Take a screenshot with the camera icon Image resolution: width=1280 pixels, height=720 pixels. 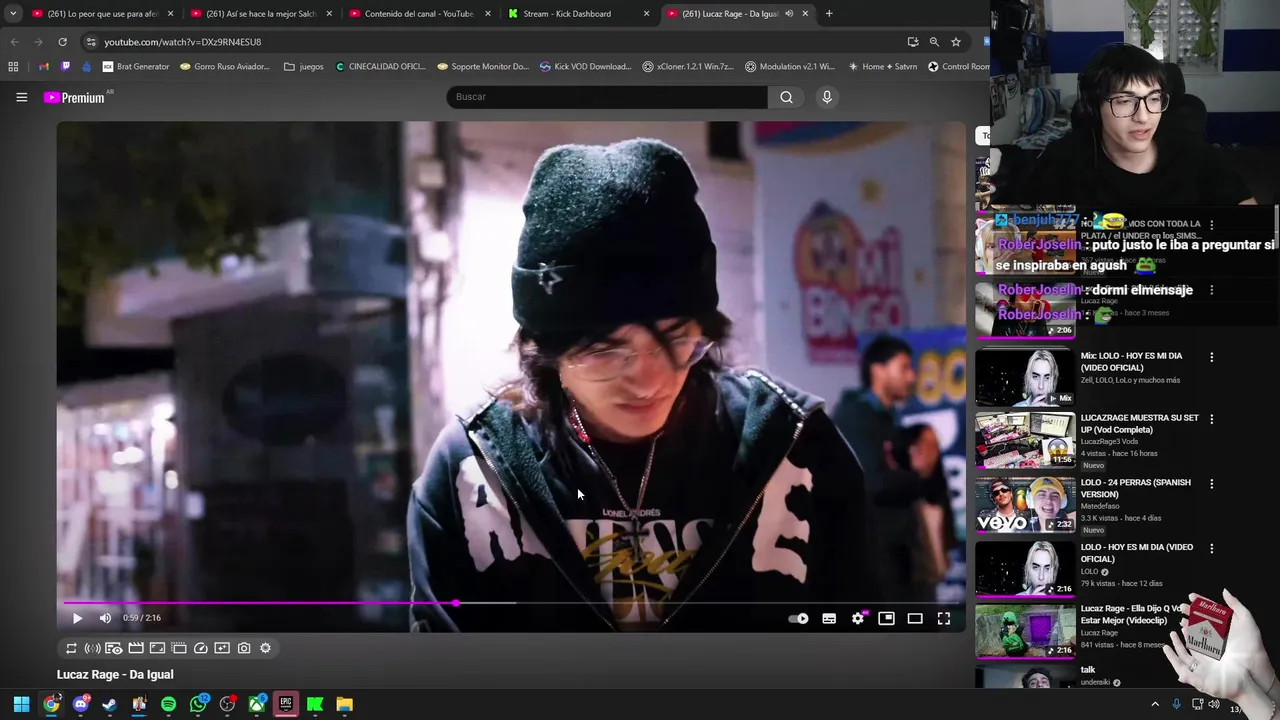[244, 648]
